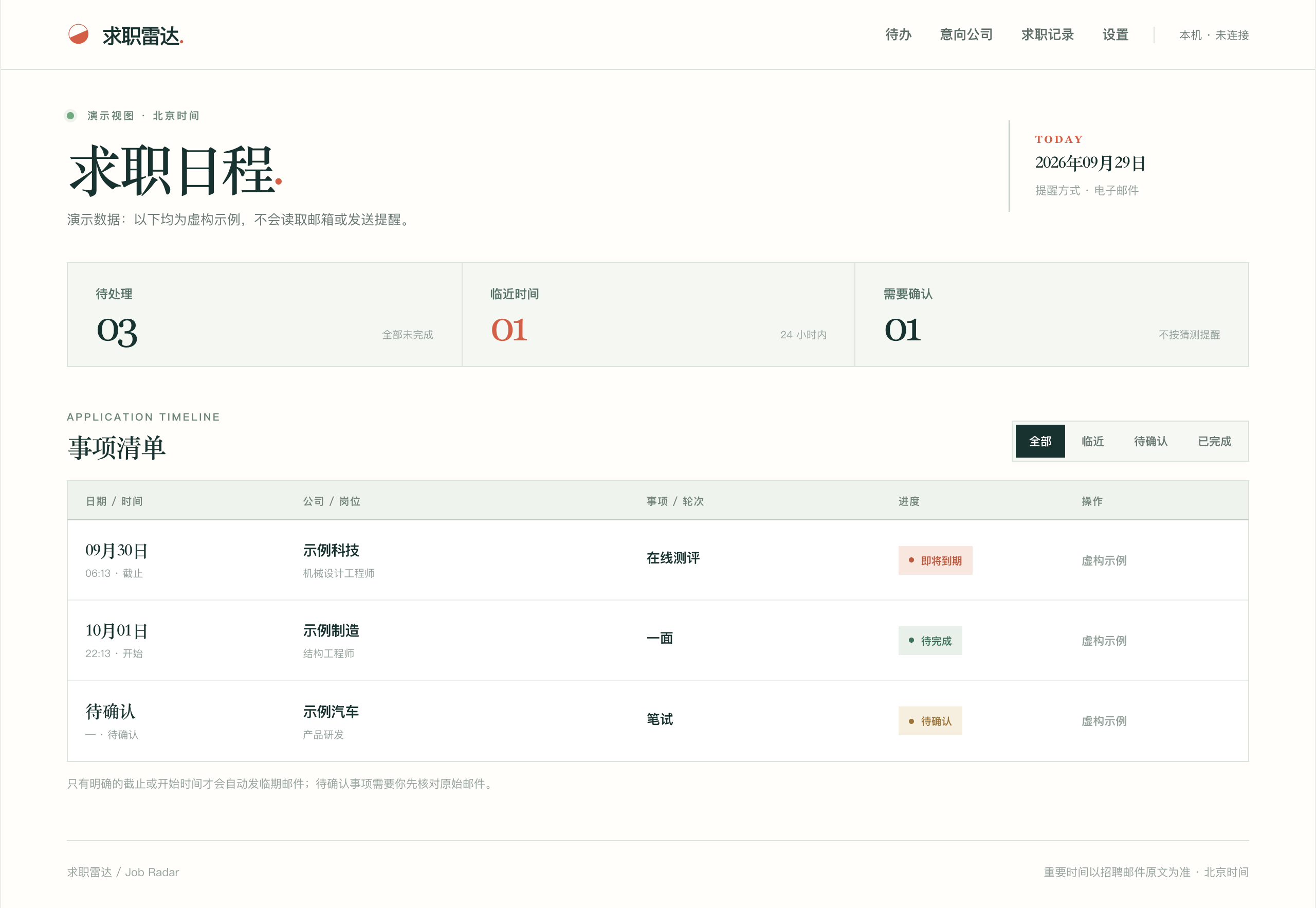Click the 提醒方式 · 电子邮件 text
The image size is (1316, 908).
(x=1087, y=190)
